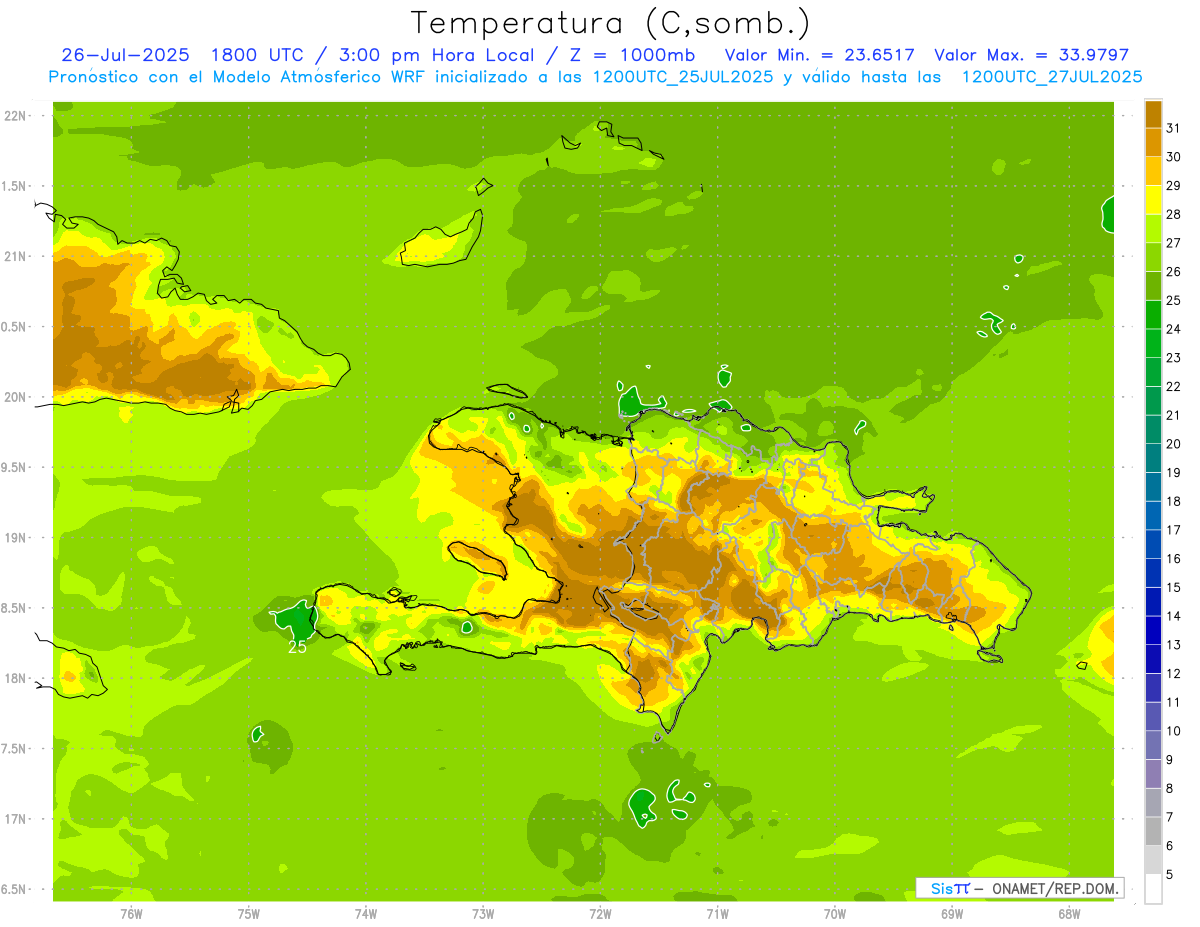1200x927 pixels.
Task: Click the latitude label 18N
Action: [x=15, y=678]
